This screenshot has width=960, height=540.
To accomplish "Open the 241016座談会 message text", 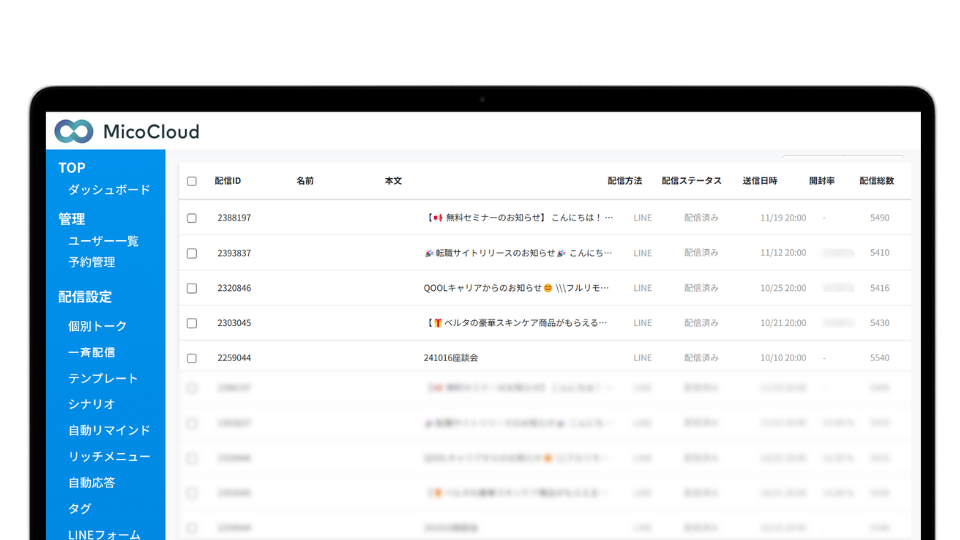I will coord(451,358).
